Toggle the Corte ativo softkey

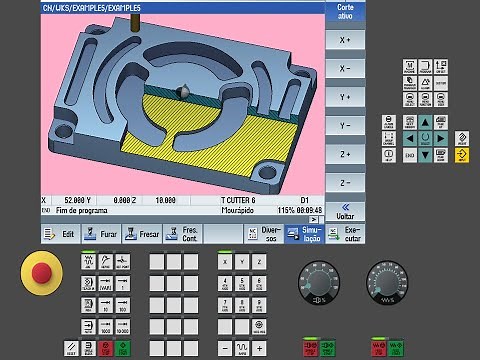click(x=345, y=11)
